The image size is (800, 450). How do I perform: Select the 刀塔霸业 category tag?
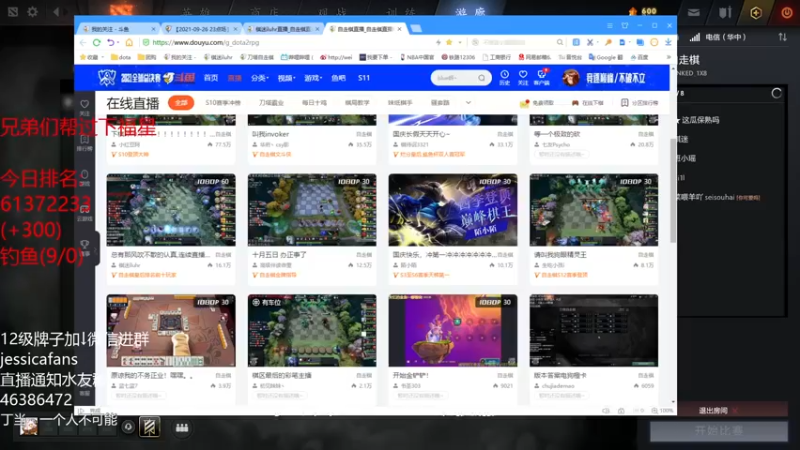pyautogui.click(x=271, y=103)
